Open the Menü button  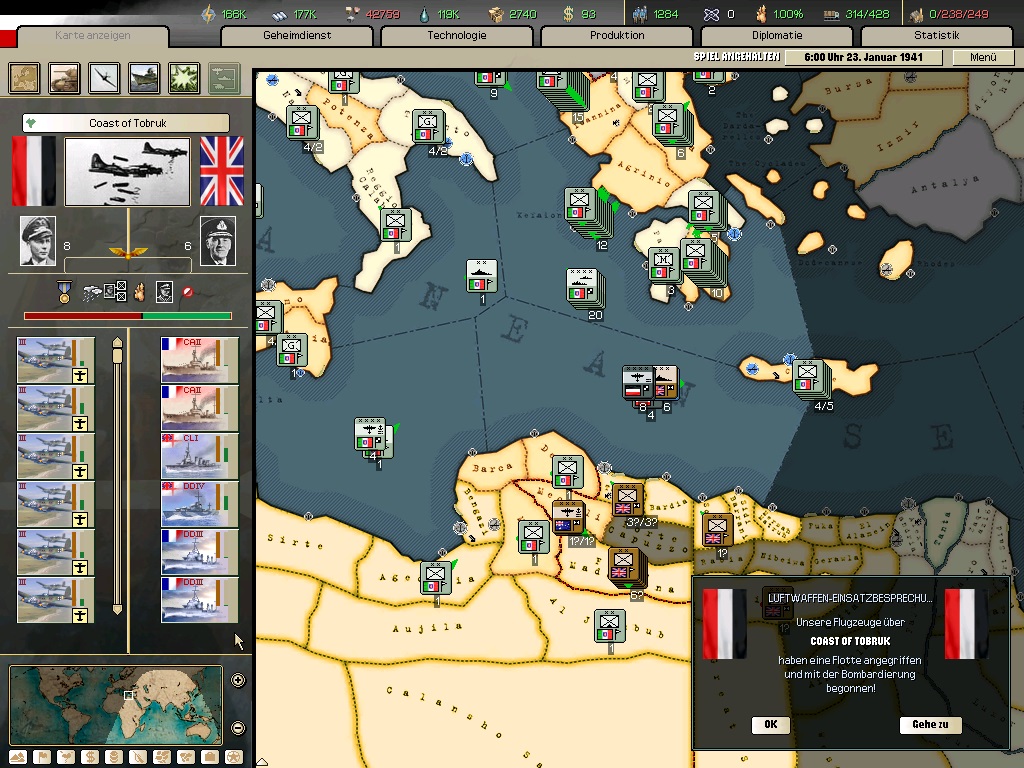pos(983,58)
